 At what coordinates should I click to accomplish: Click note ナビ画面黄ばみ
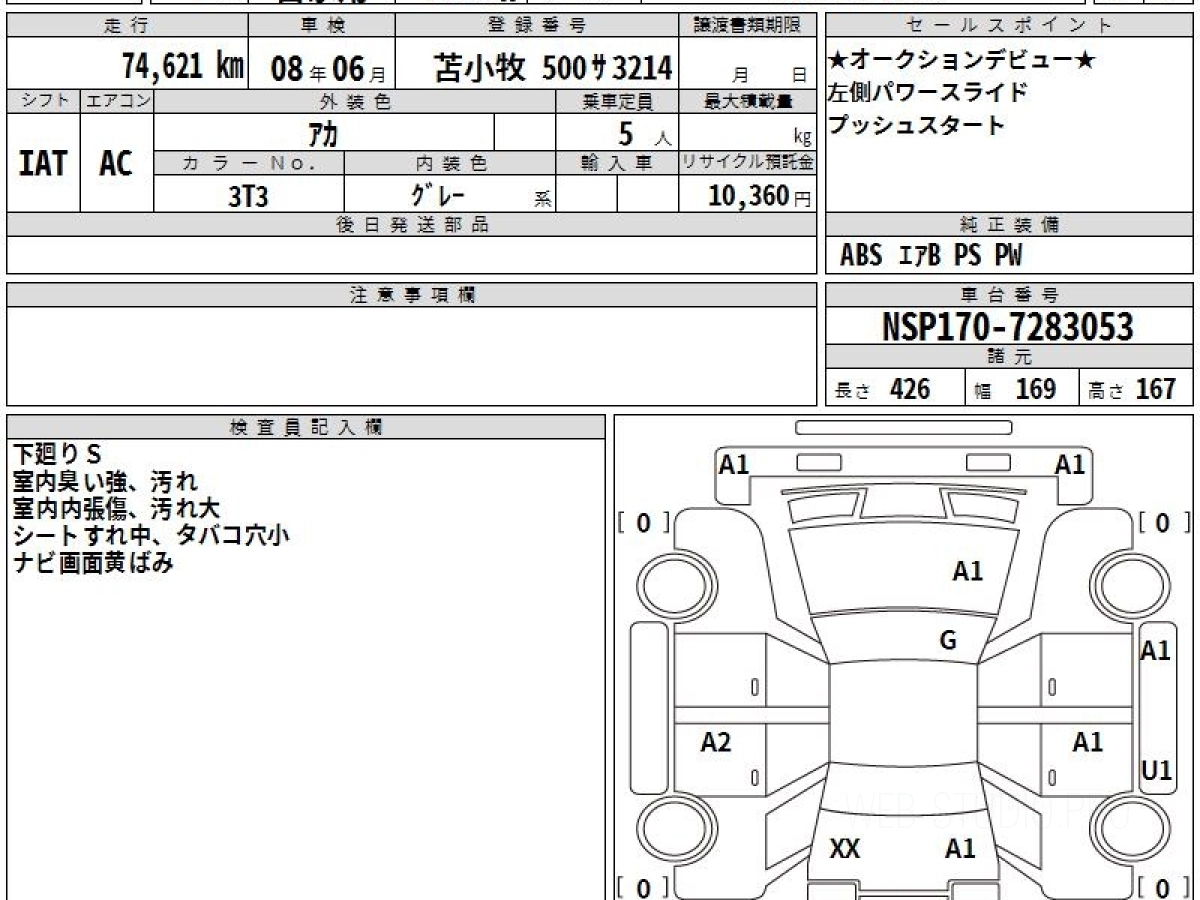pyautogui.click(x=93, y=562)
